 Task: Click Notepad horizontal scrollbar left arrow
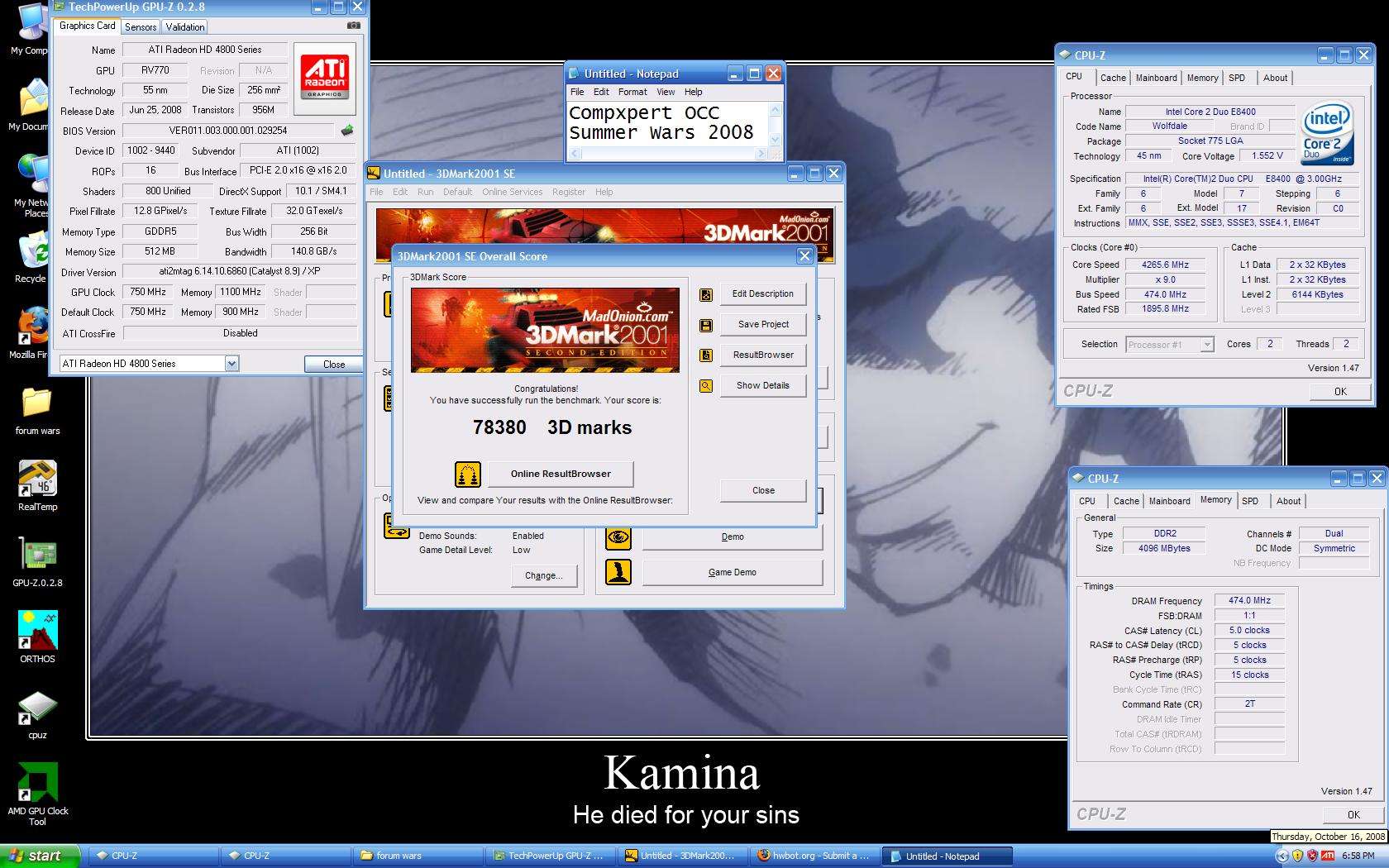575,154
